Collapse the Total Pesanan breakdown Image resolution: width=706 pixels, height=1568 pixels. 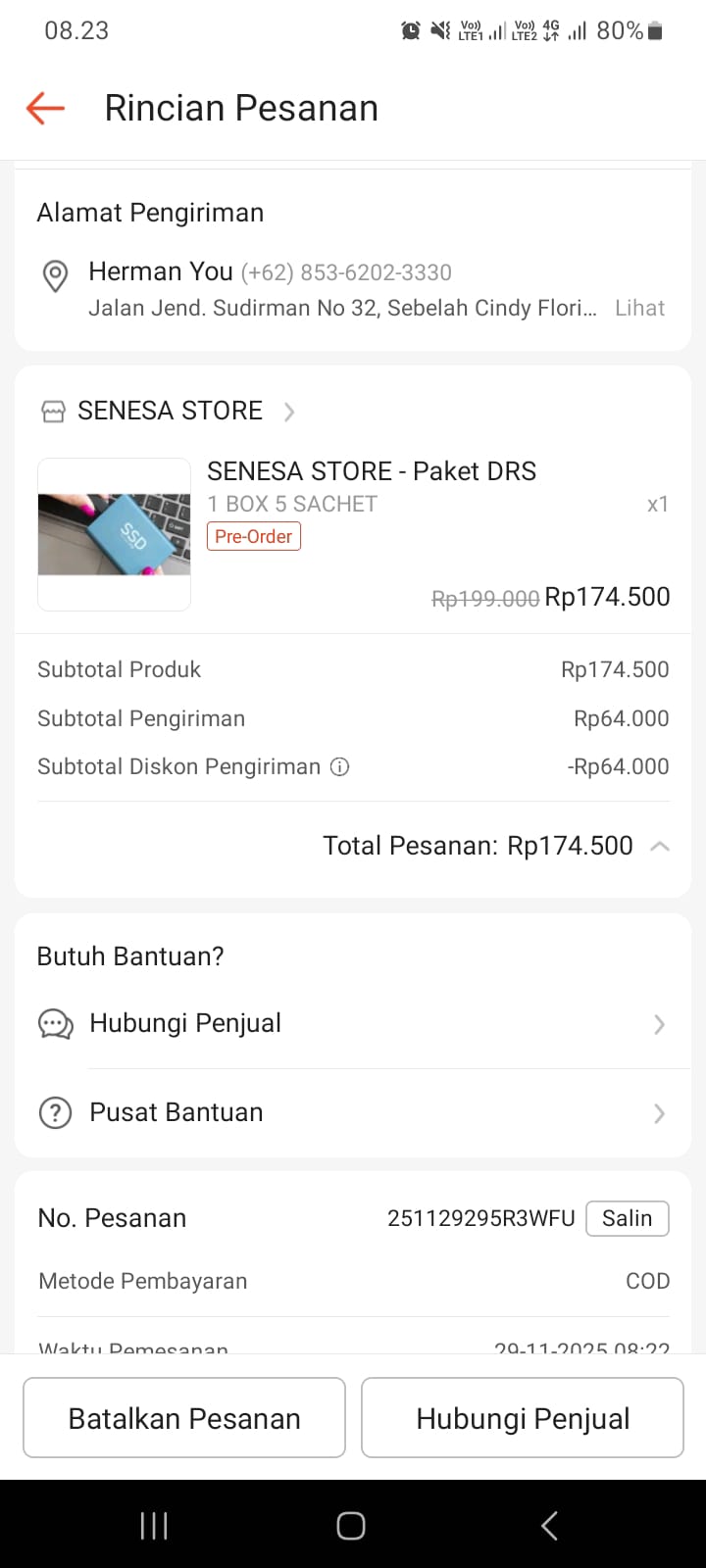[660, 847]
